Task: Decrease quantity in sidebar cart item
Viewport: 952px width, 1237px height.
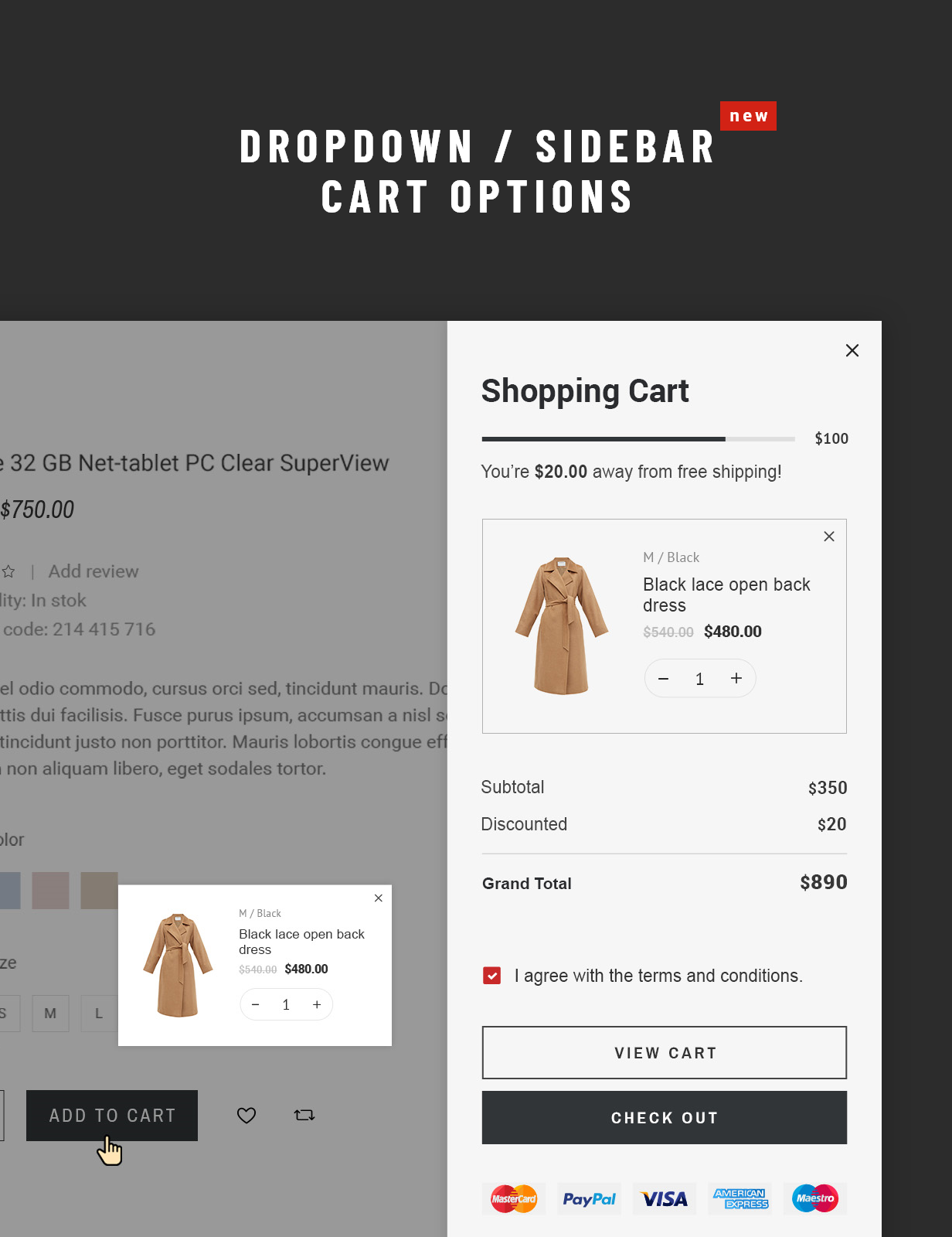Action: point(663,678)
